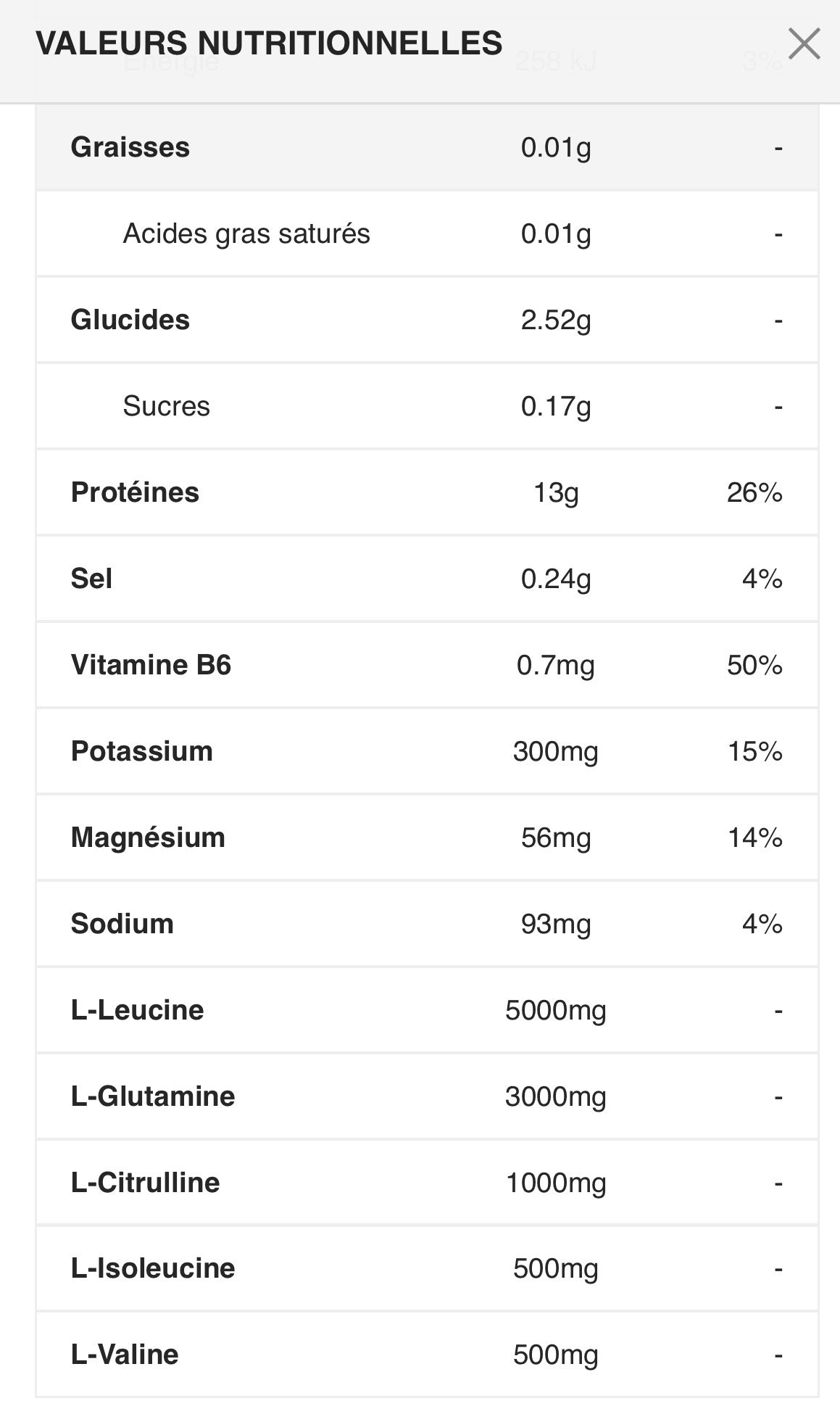840x1422 pixels.
Task: Select the Graisses row label
Action: pyautogui.click(x=130, y=147)
